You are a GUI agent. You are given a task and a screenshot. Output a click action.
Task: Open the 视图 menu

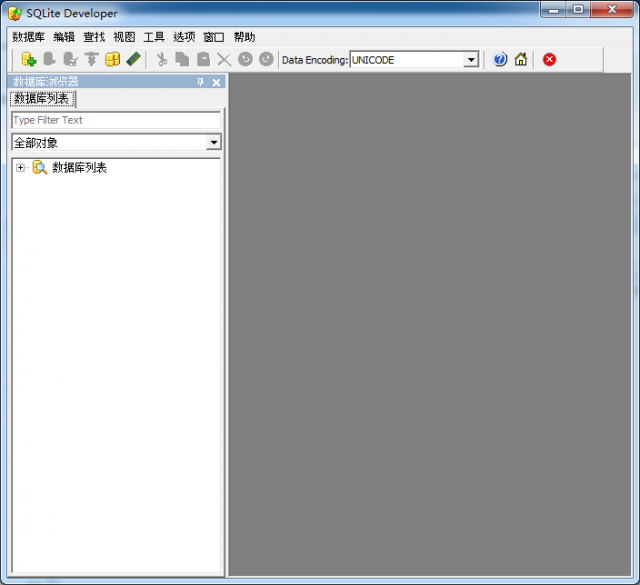[x=124, y=37]
